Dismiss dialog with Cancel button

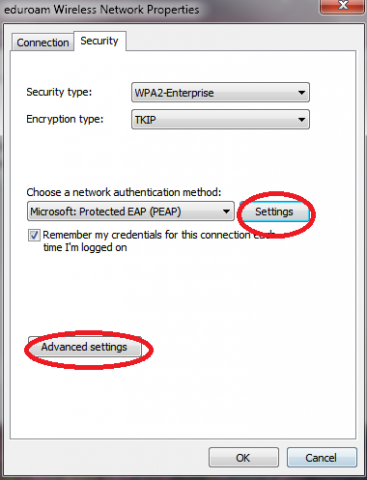tap(322, 458)
